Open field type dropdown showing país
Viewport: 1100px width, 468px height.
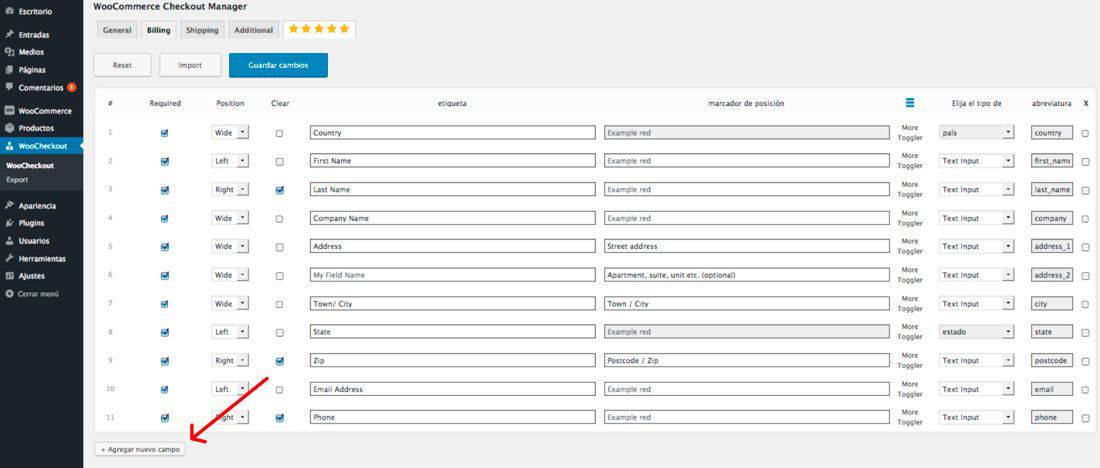click(x=977, y=132)
